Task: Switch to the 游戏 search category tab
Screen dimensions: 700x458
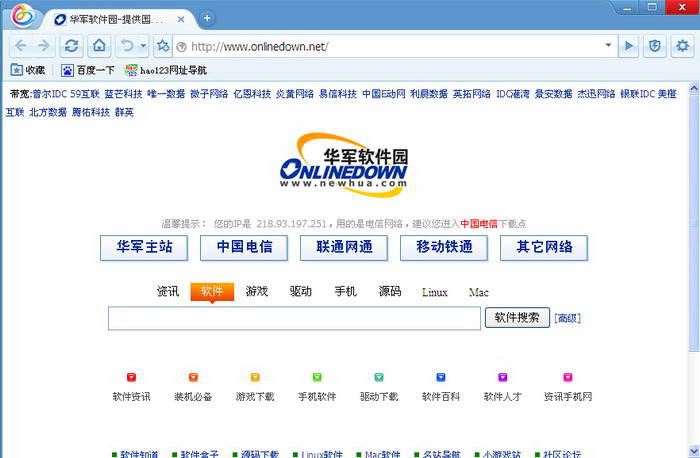Action: [x=257, y=292]
